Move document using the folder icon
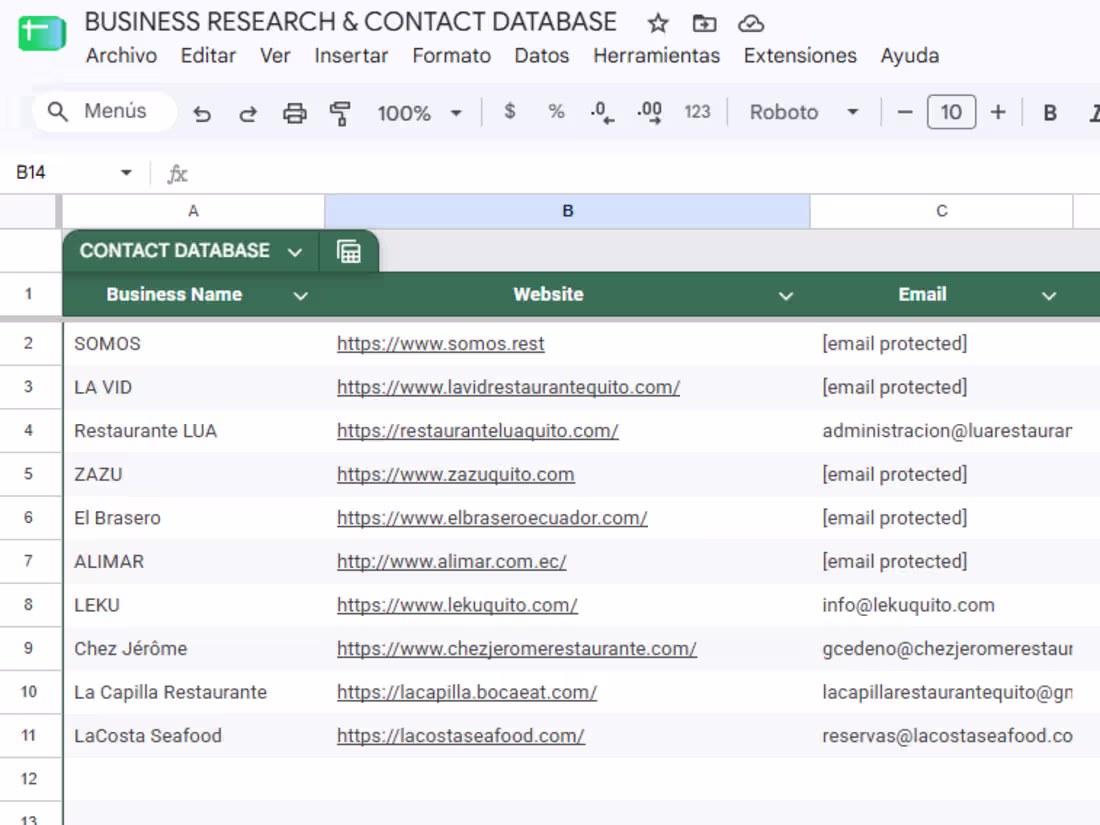Image resolution: width=1100 pixels, height=825 pixels. tap(704, 24)
